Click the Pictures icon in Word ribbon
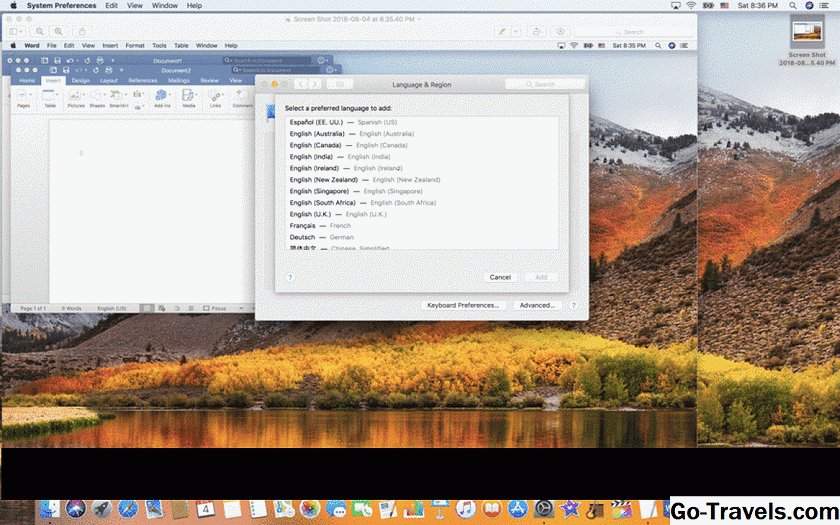Image resolution: width=840 pixels, height=525 pixels. click(x=76, y=96)
